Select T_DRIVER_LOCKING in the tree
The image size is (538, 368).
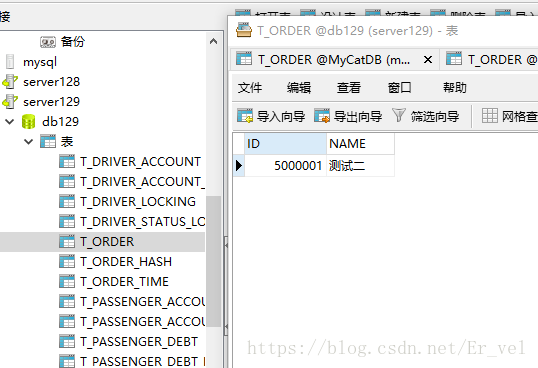138,202
